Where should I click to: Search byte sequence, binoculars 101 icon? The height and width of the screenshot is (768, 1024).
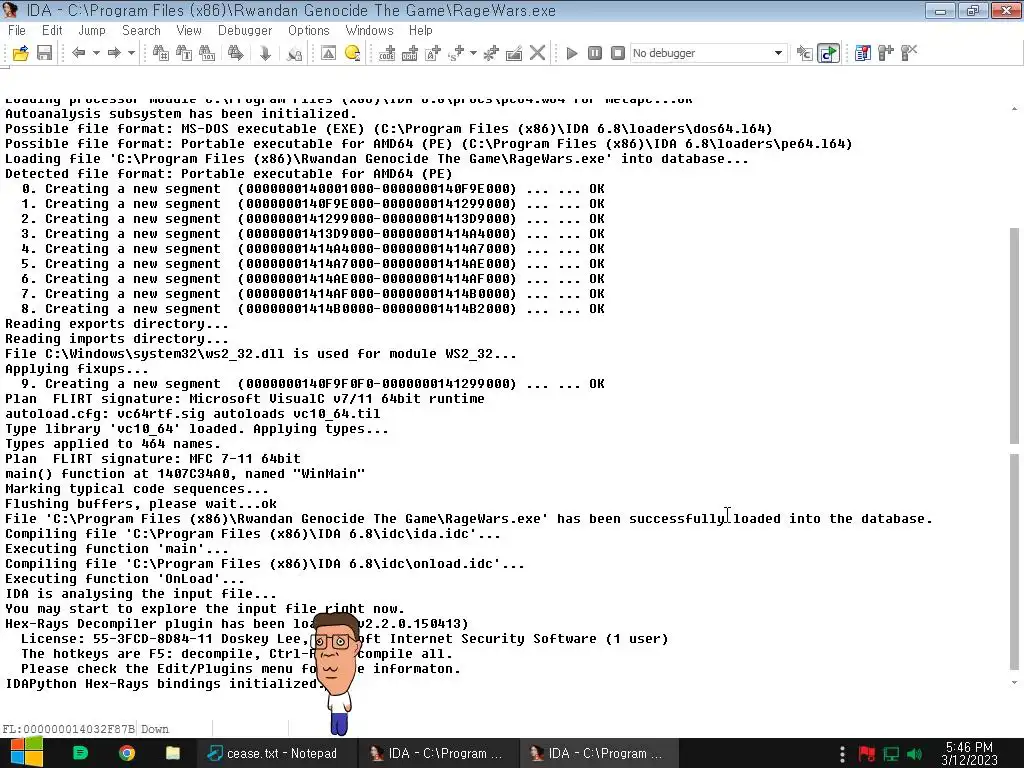click(x=207, y=53)
